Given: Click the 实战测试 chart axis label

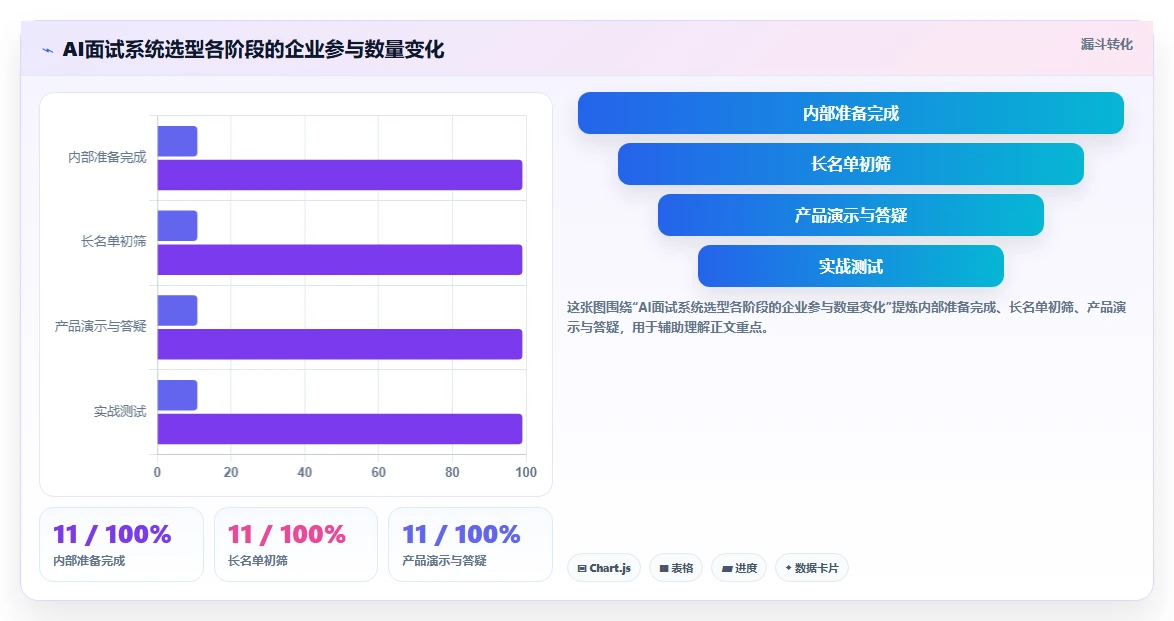Looking at the screenshot, I should (120, 411).
